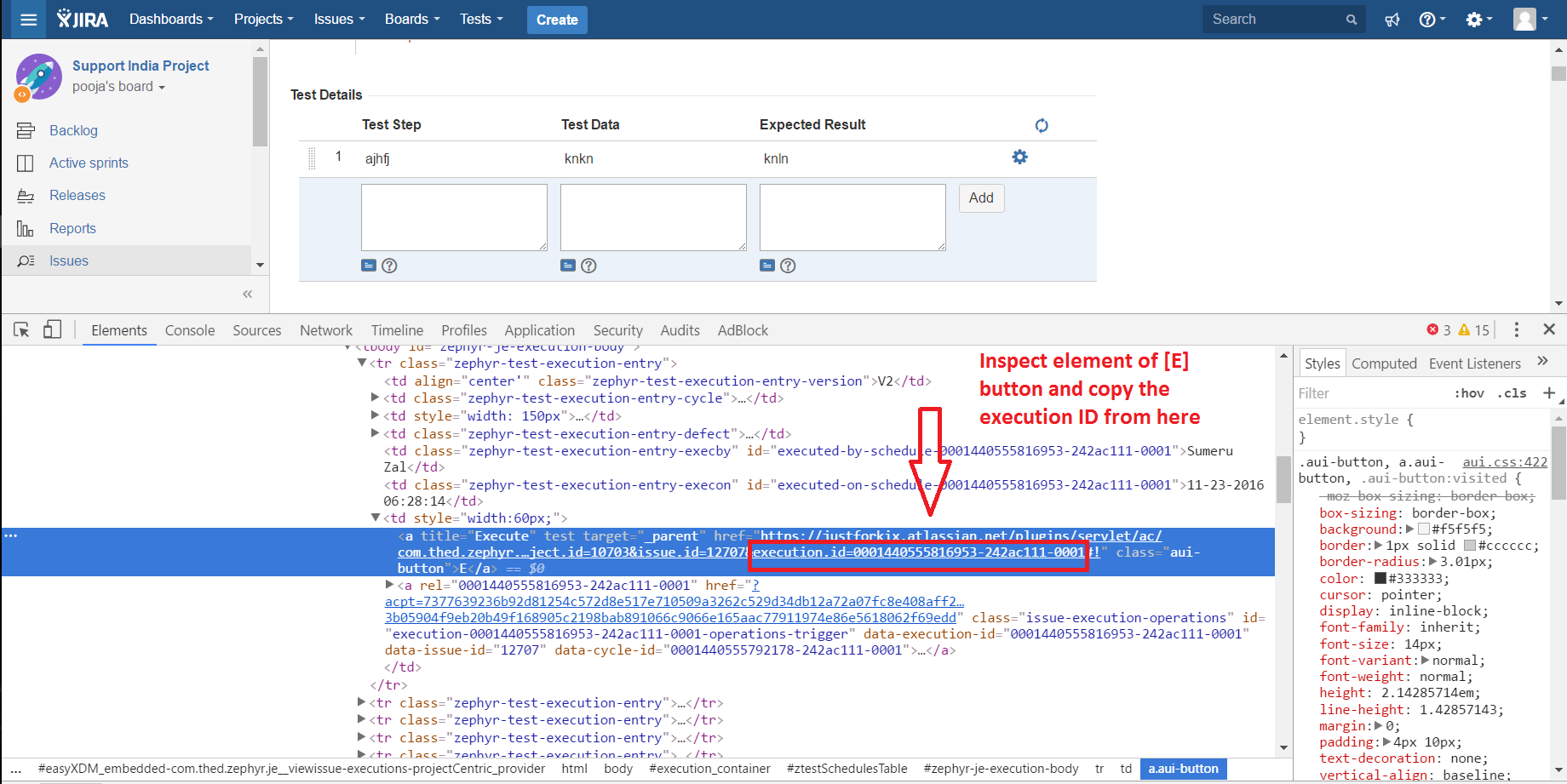Click the announcements megaphone icon in JIRA header
Viewport: 1567px width, 784px height.
click(1392, 19)
